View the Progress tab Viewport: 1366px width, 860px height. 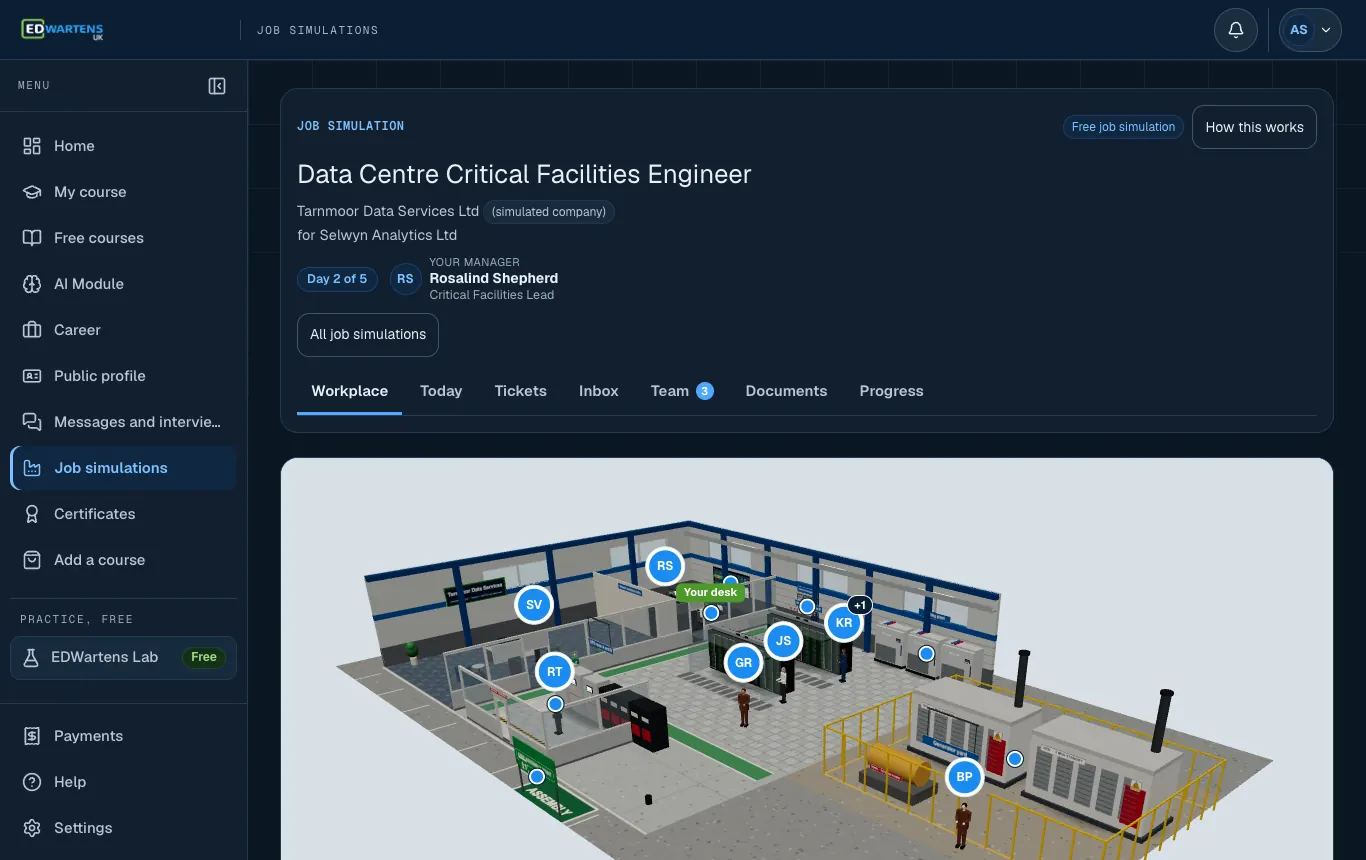click(891, 391)
